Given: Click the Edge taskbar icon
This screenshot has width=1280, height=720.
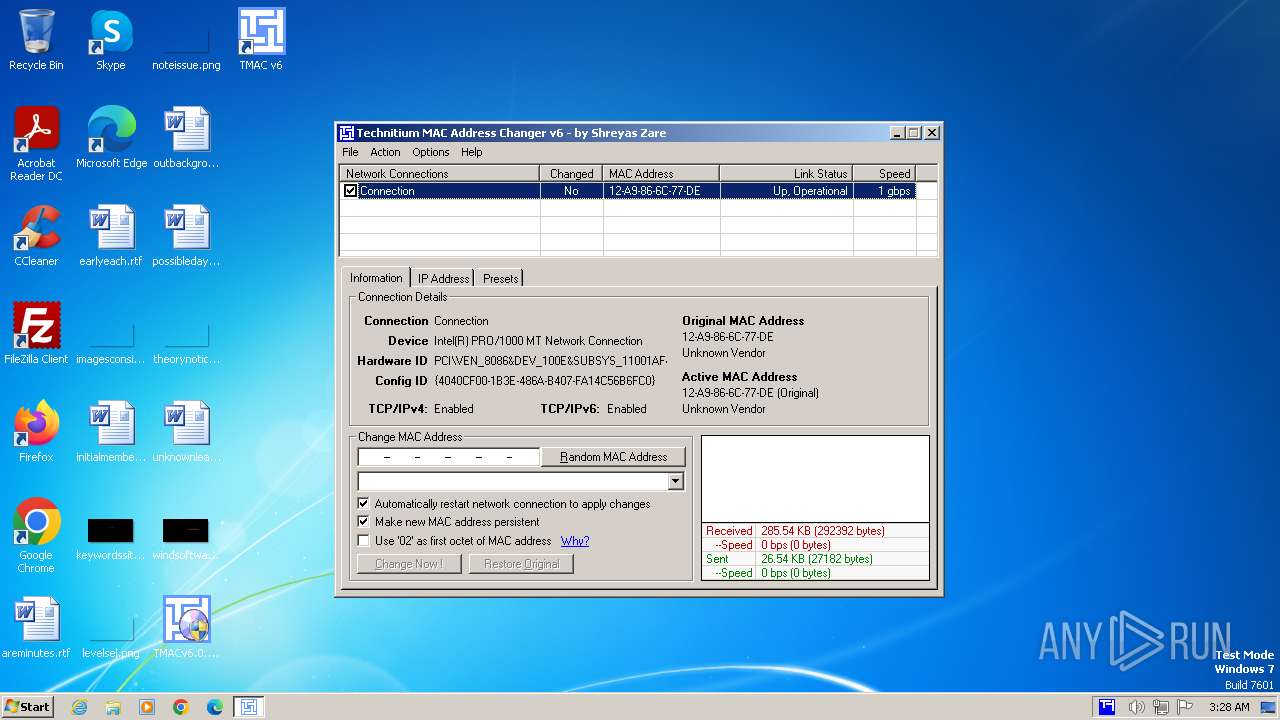Looking at the screenshot, I should [215, 707].
